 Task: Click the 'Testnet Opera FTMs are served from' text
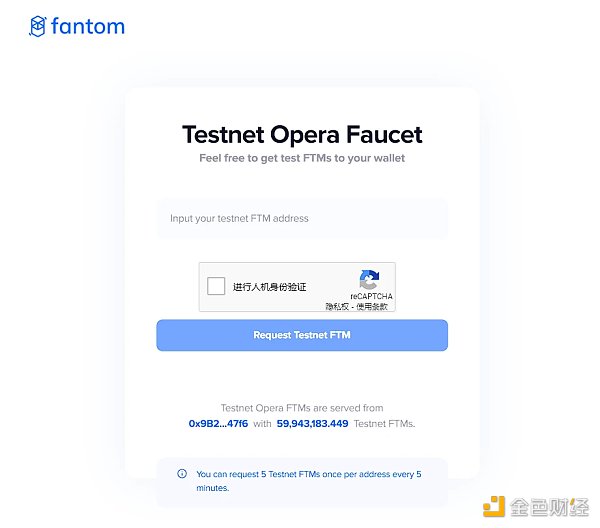302,408
